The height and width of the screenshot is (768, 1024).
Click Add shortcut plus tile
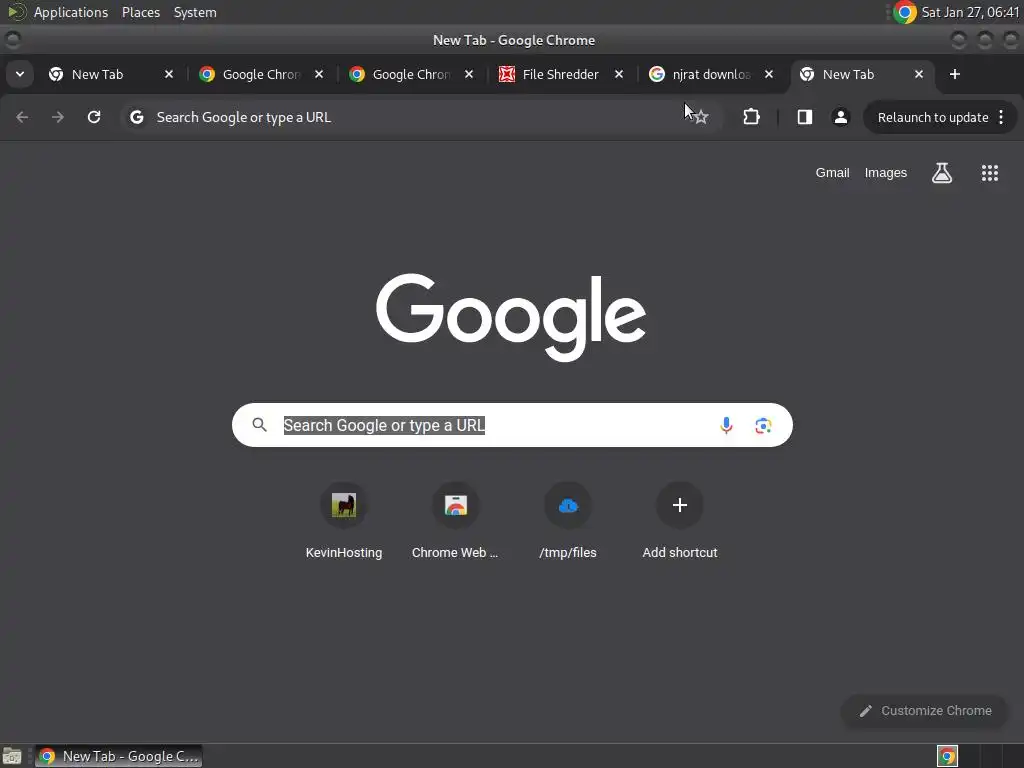click(x=680, y=521)
